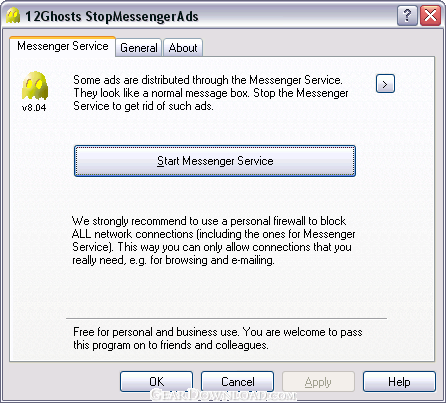Switch to the General tab
This screenshot has height=403, width=446.
tap(139, 48)
